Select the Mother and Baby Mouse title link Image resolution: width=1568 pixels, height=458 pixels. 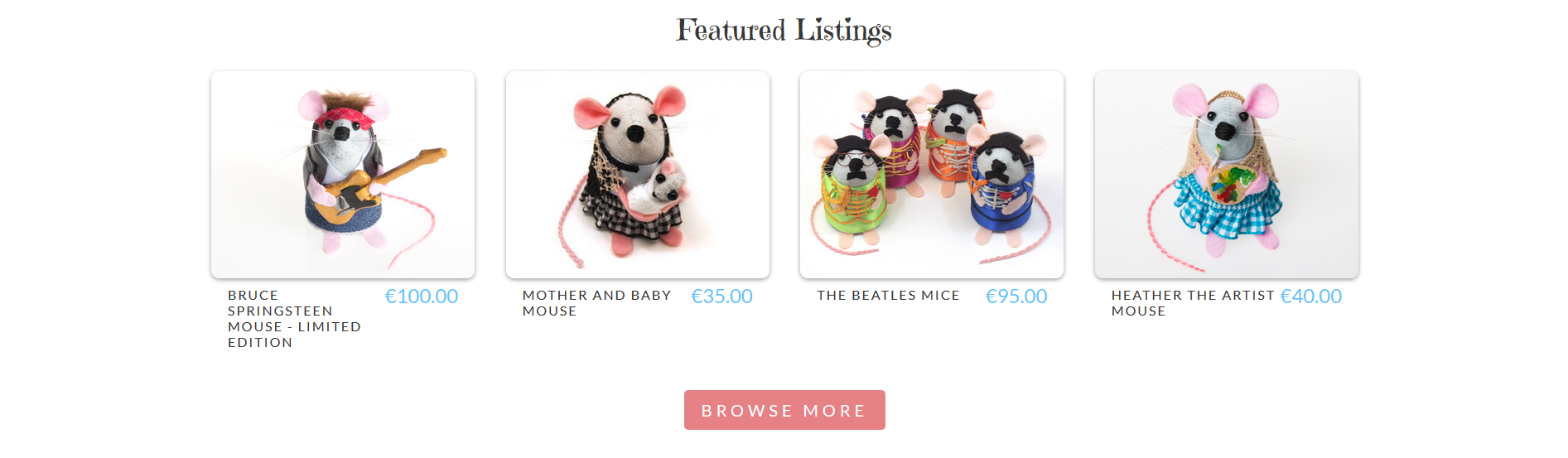click(597, 303)
